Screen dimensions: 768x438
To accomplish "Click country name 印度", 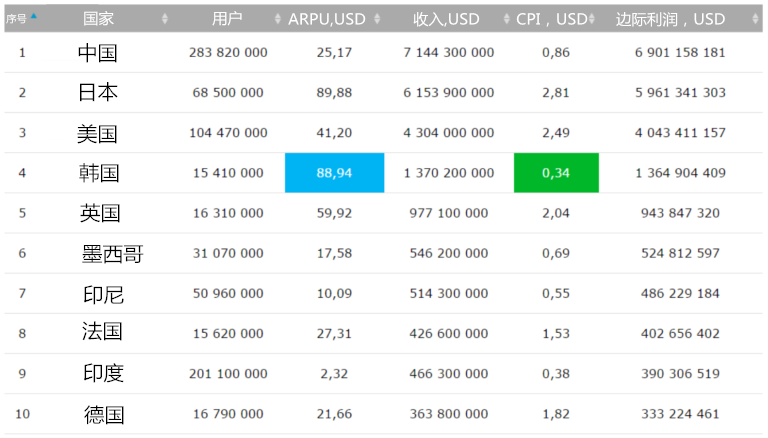I will pos(103,373).
